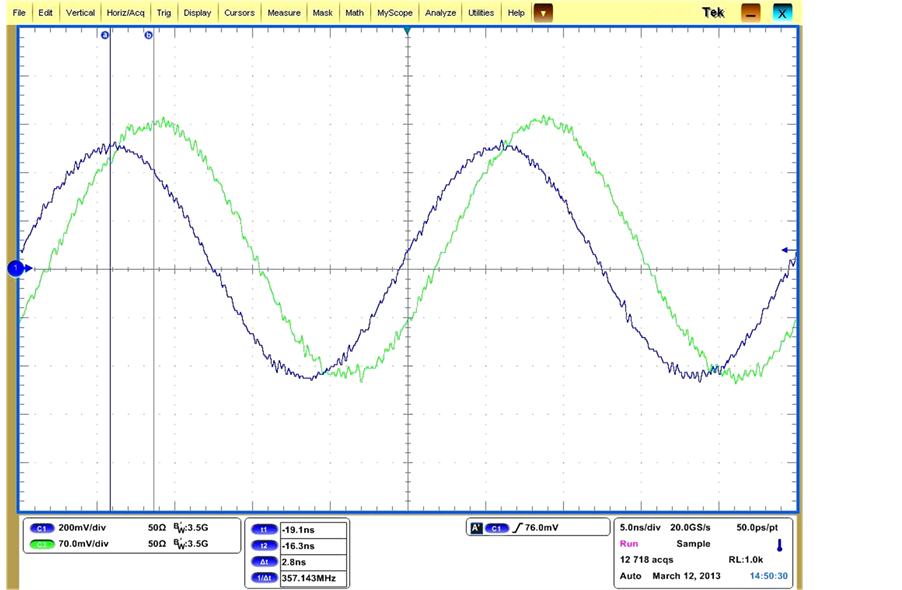The height and width of the screenshot is (590, 902).
Task: Click the C1 trigger source badge
Action: click(x=496, y=528)
